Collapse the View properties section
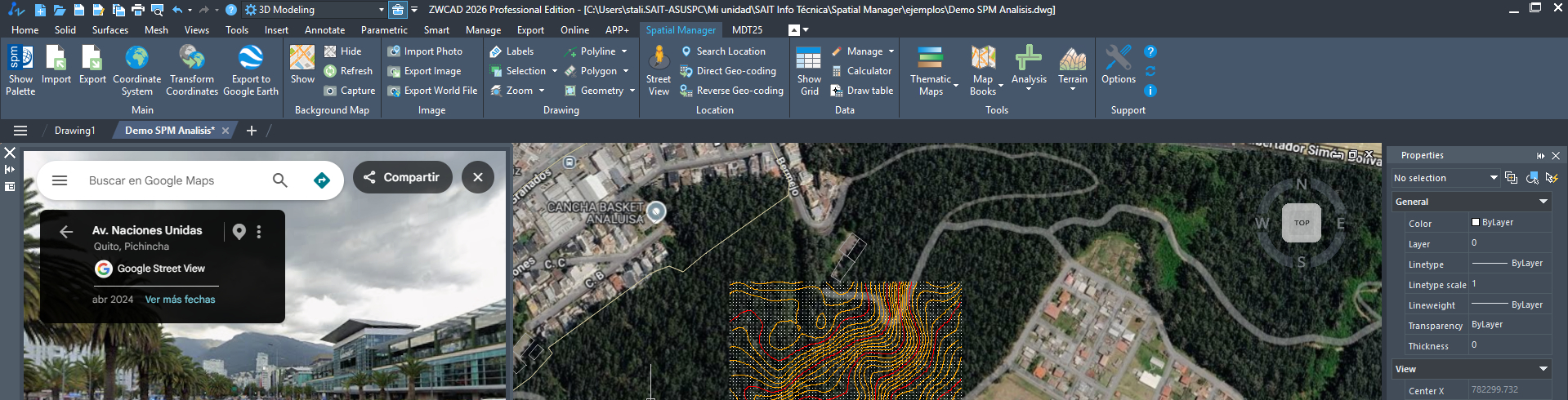 coord(1543,369)
